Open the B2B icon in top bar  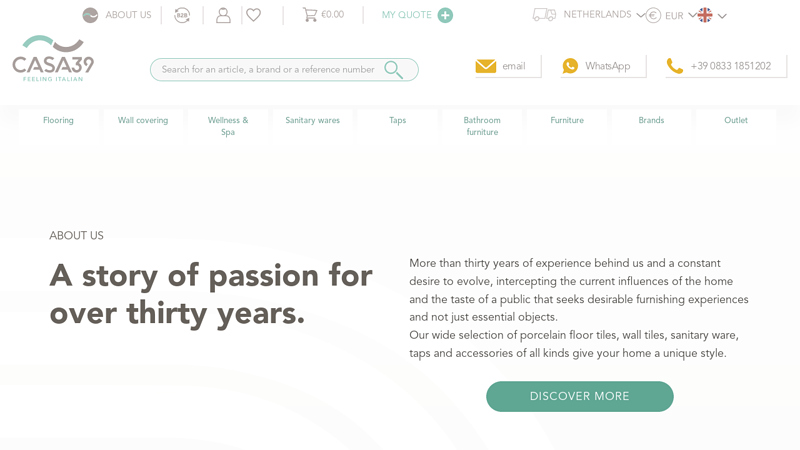pos(182,15)
